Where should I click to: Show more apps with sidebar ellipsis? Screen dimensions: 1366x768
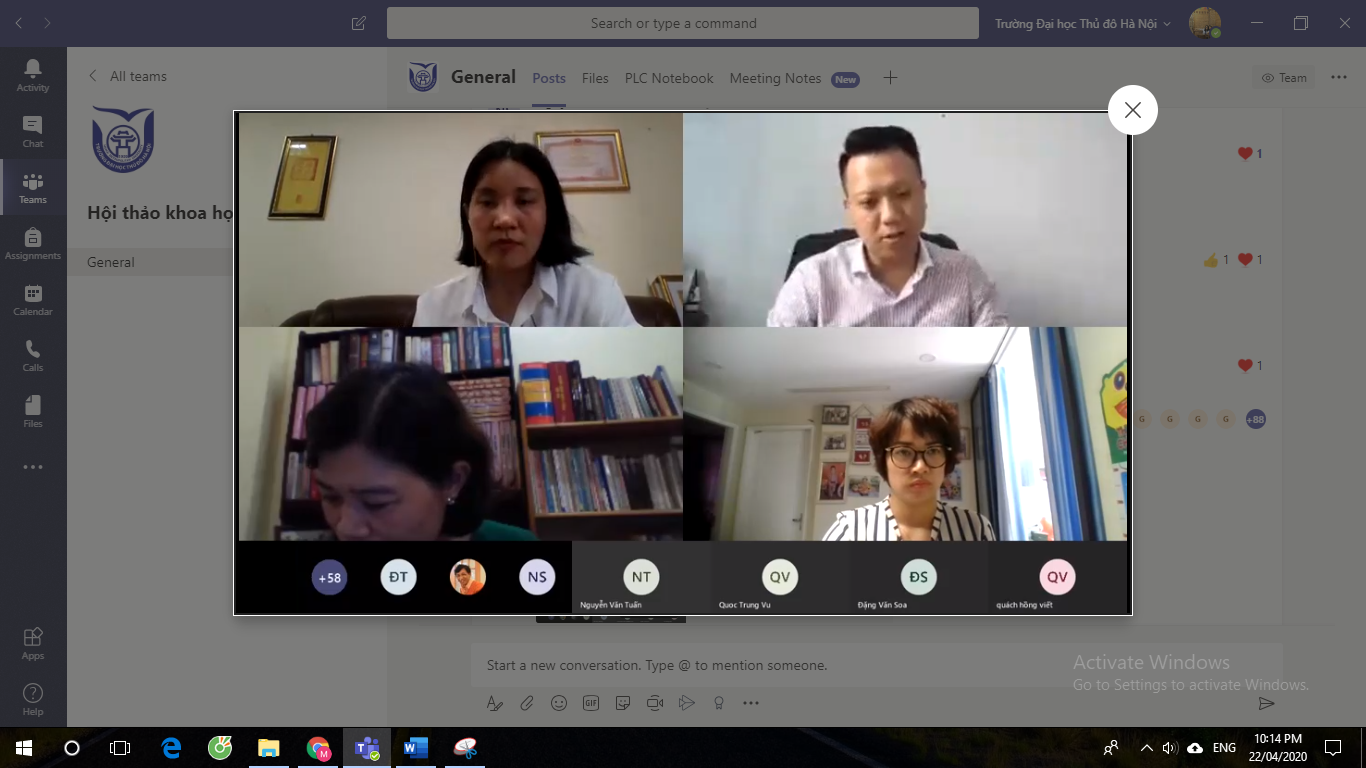33,467
